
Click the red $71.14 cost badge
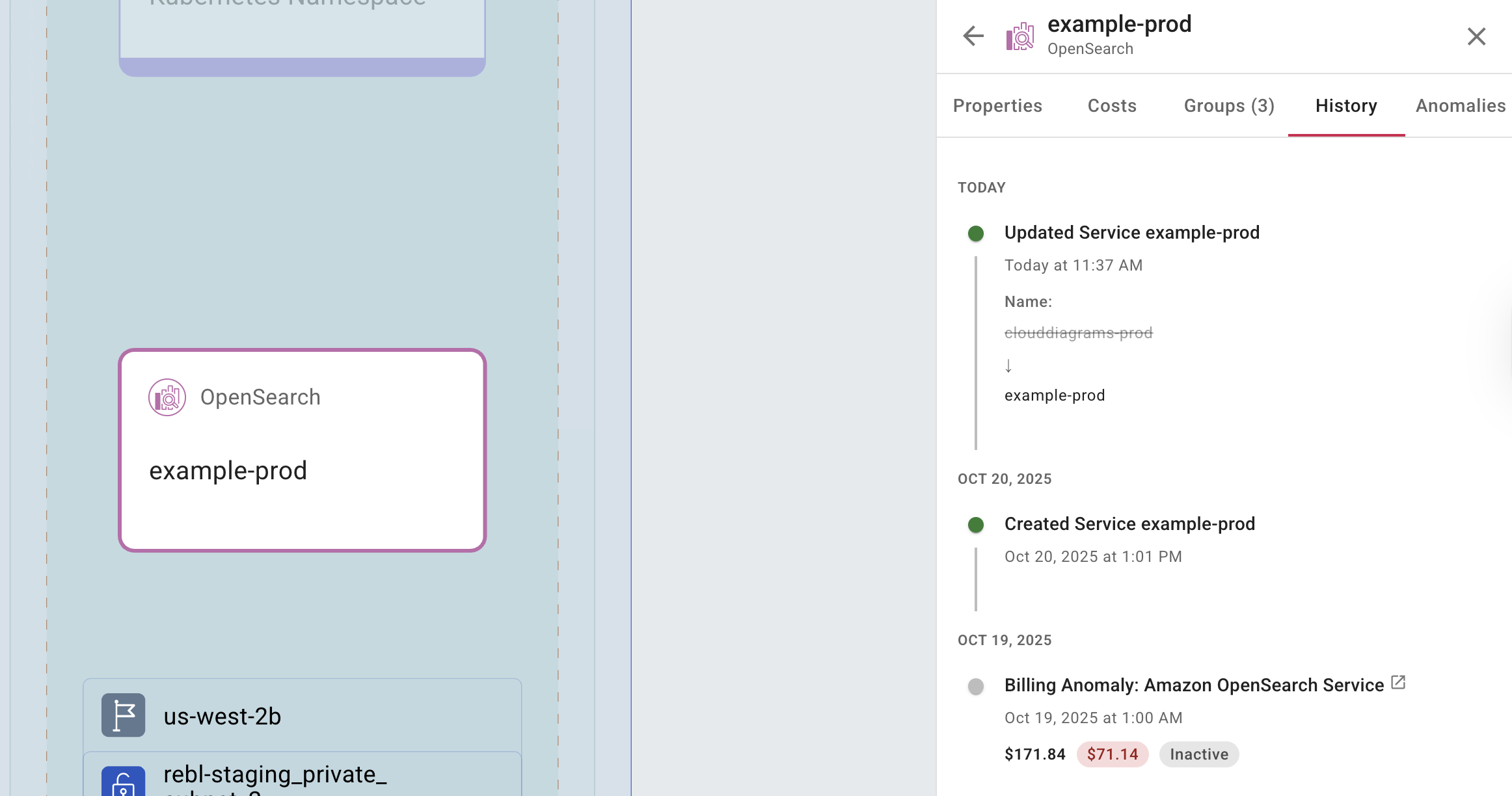[x=1113, y=754]
